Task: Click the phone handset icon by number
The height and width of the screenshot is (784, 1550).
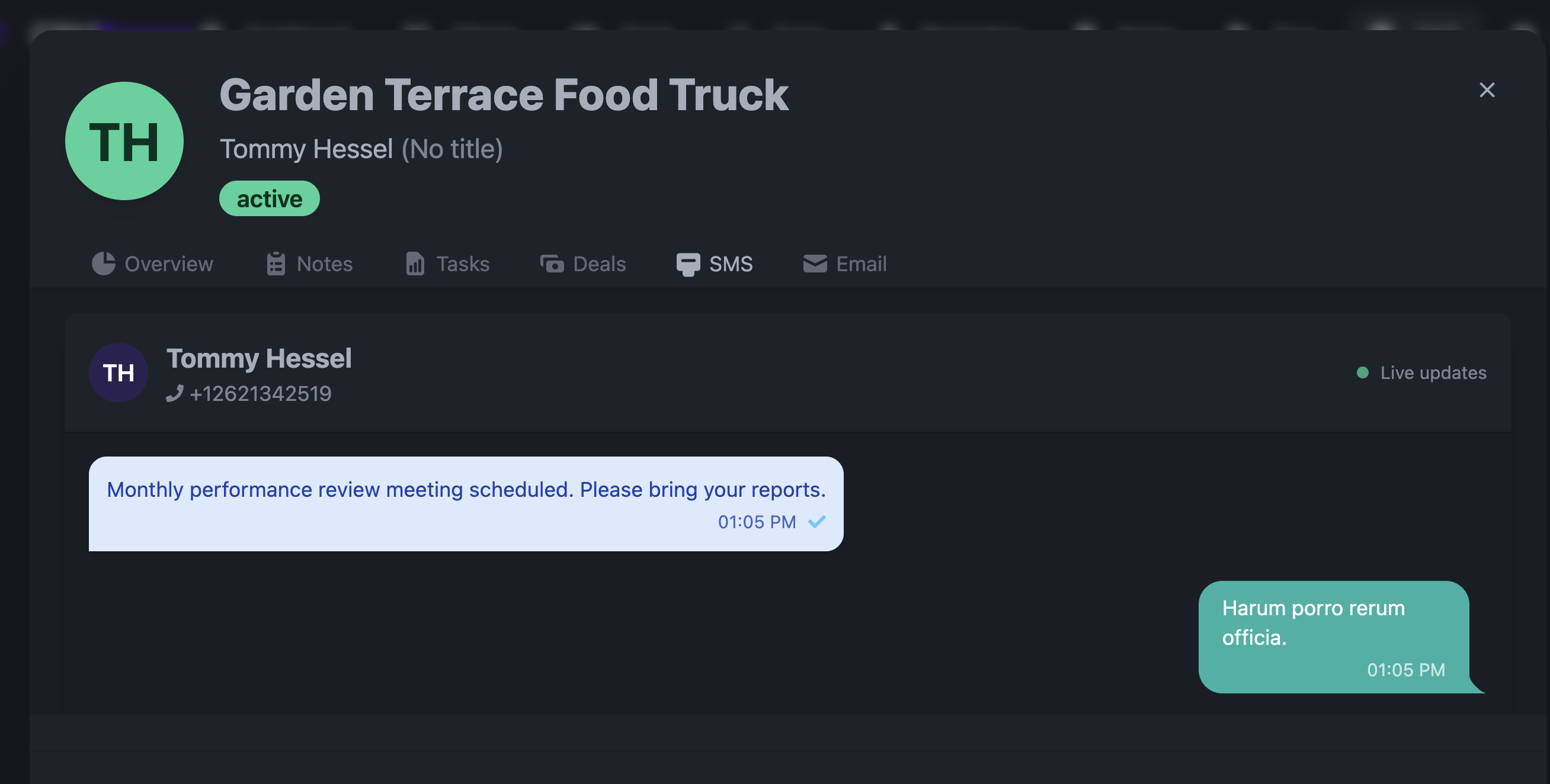Action: click(x=175, y=394)
